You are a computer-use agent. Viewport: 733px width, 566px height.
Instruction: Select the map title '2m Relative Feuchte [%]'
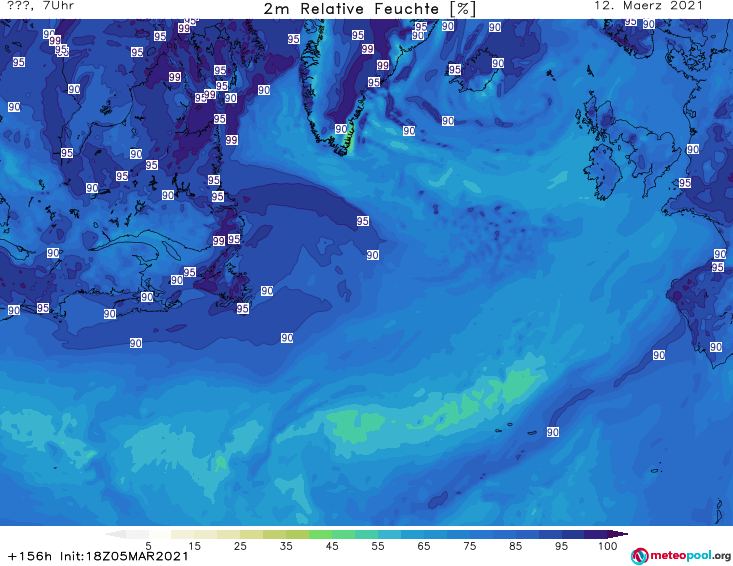point(370,9)
